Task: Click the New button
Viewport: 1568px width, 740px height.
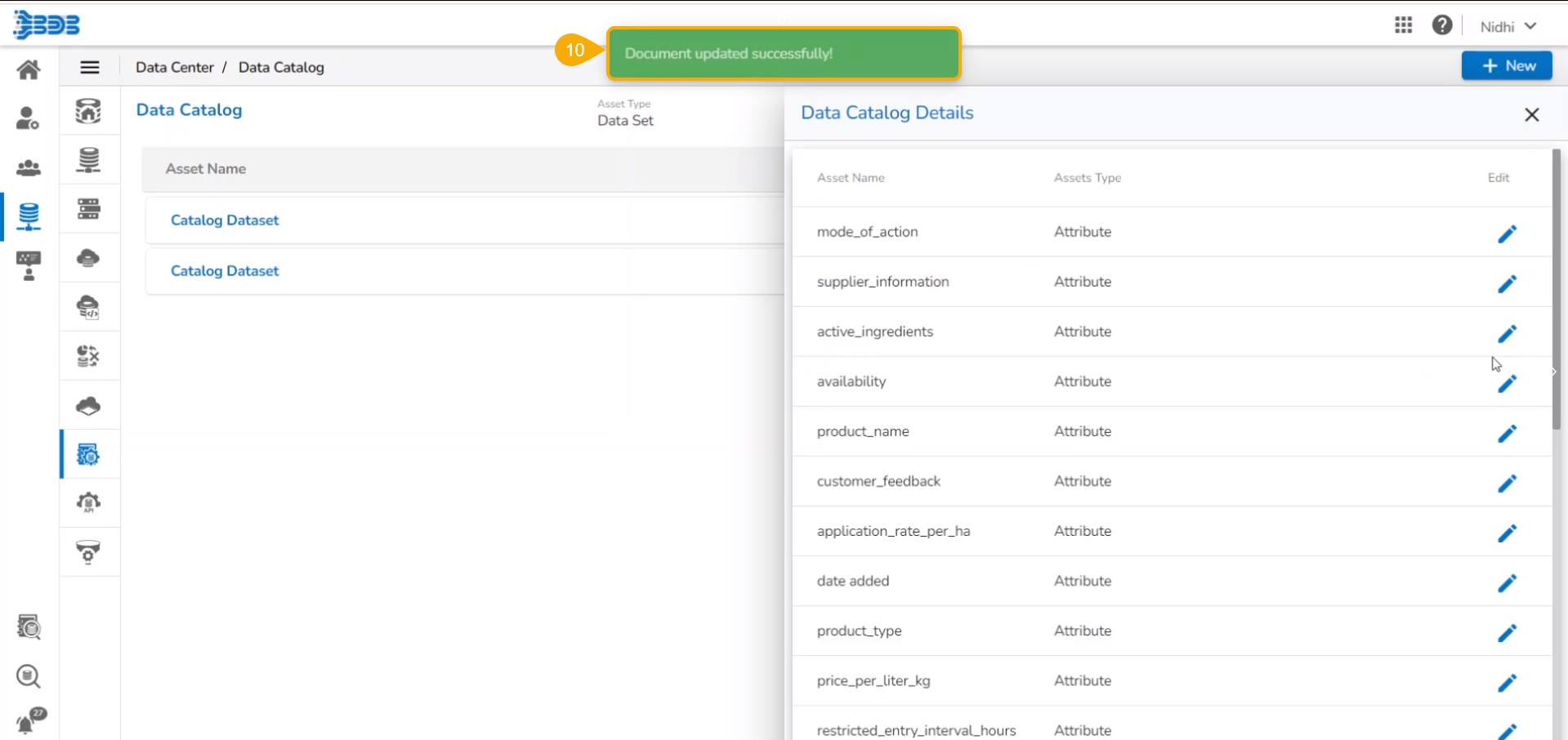Action: (1506, 65)
